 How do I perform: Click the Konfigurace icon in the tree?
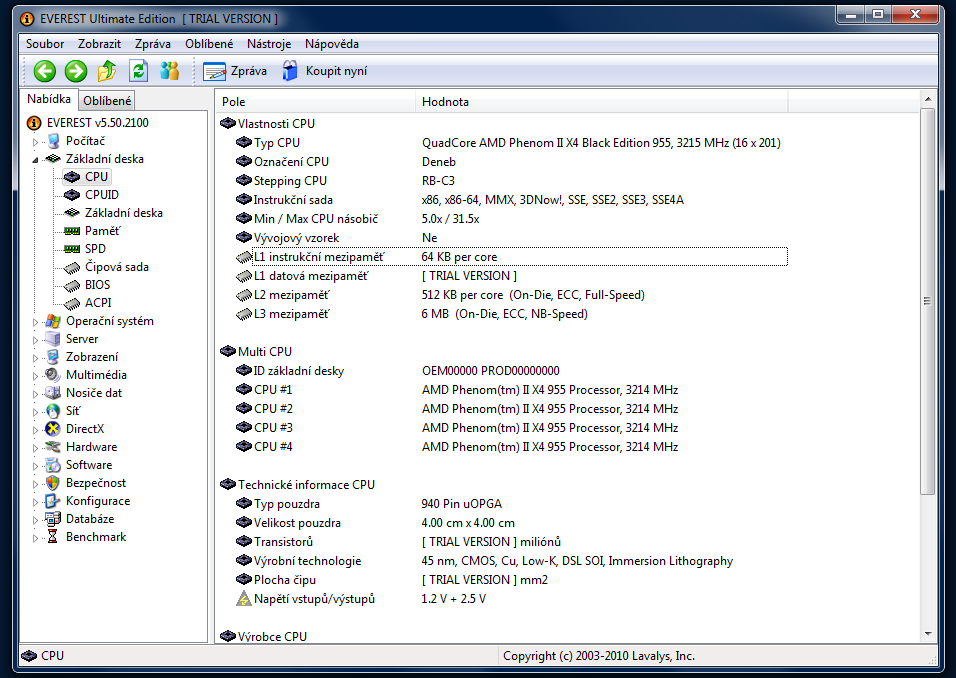coord(54,501)
